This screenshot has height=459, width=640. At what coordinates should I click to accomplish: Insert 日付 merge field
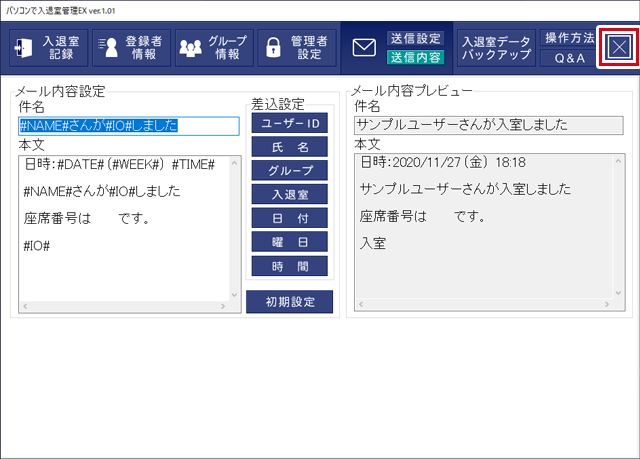pos(290,218)
